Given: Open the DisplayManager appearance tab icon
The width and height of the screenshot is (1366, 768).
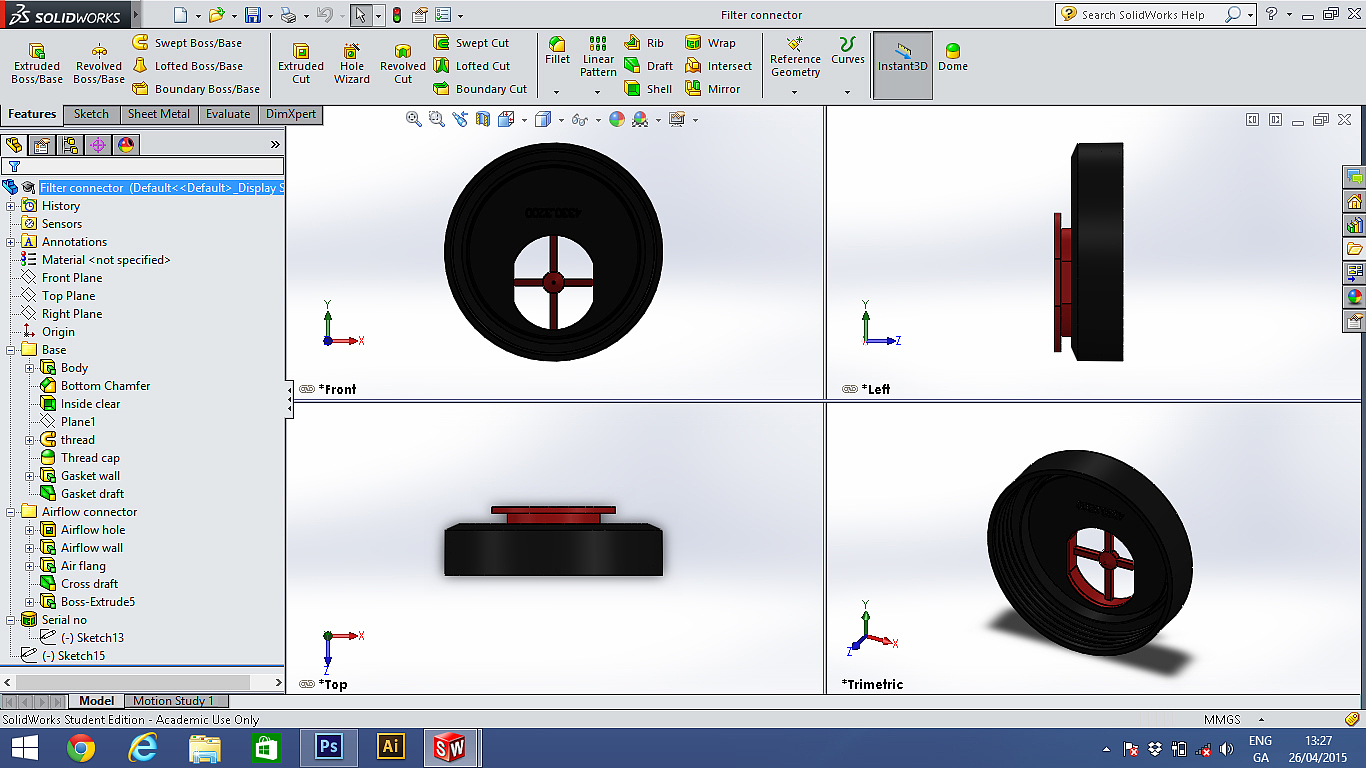Looking at the screenshot, I should pos(125,145).
